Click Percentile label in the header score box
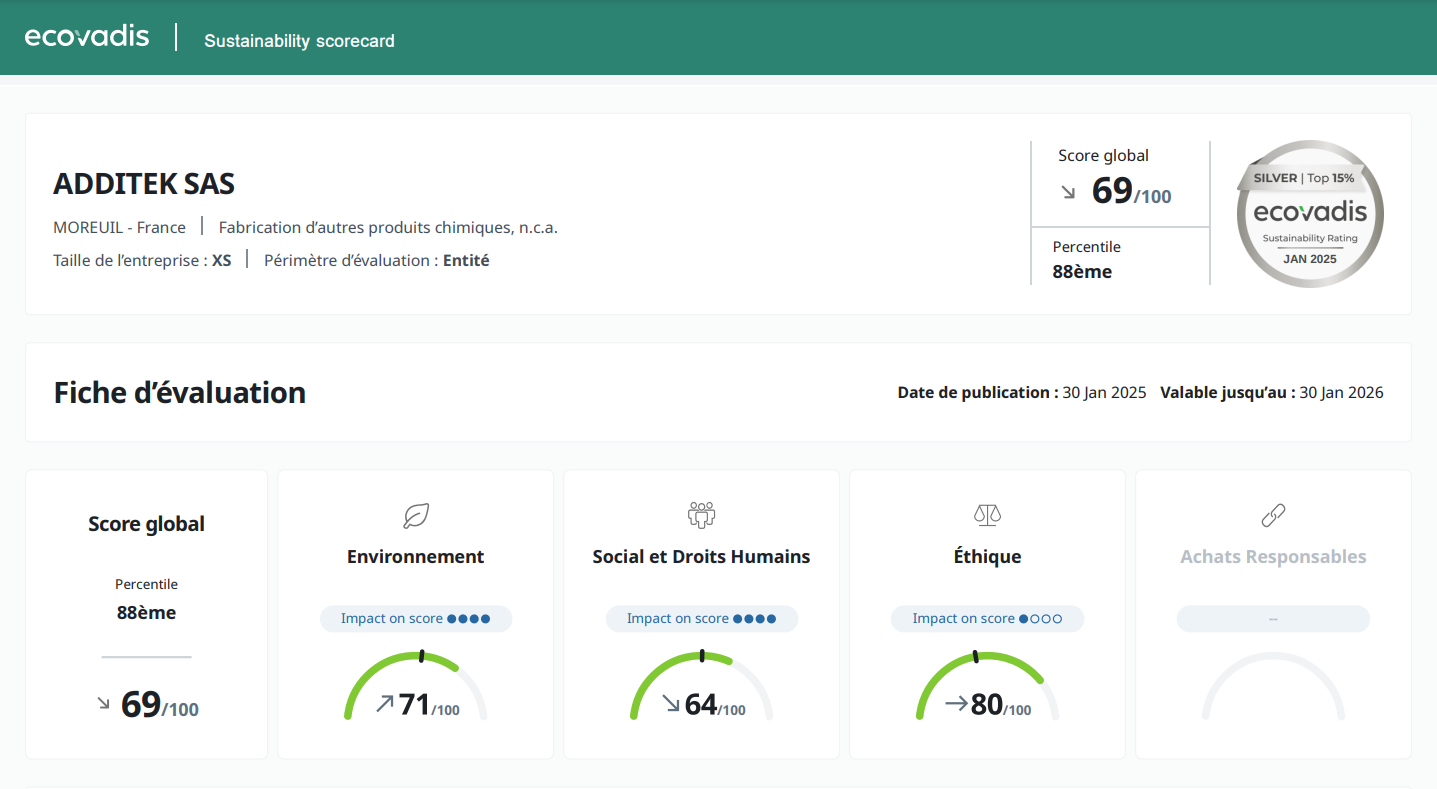The image size is (1437, 789). coord(1087,246)
